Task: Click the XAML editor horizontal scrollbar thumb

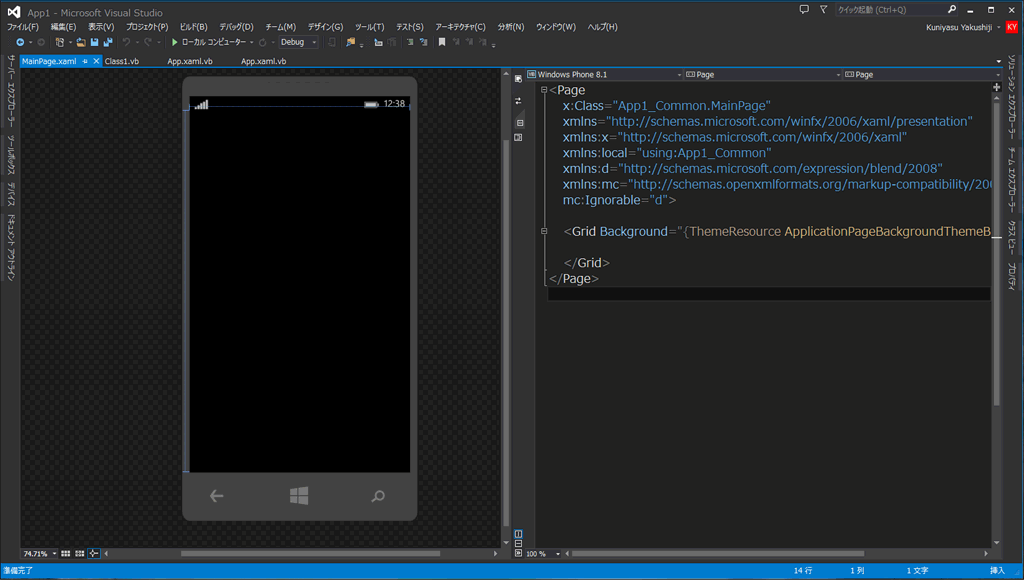Action: pos(718,554)
